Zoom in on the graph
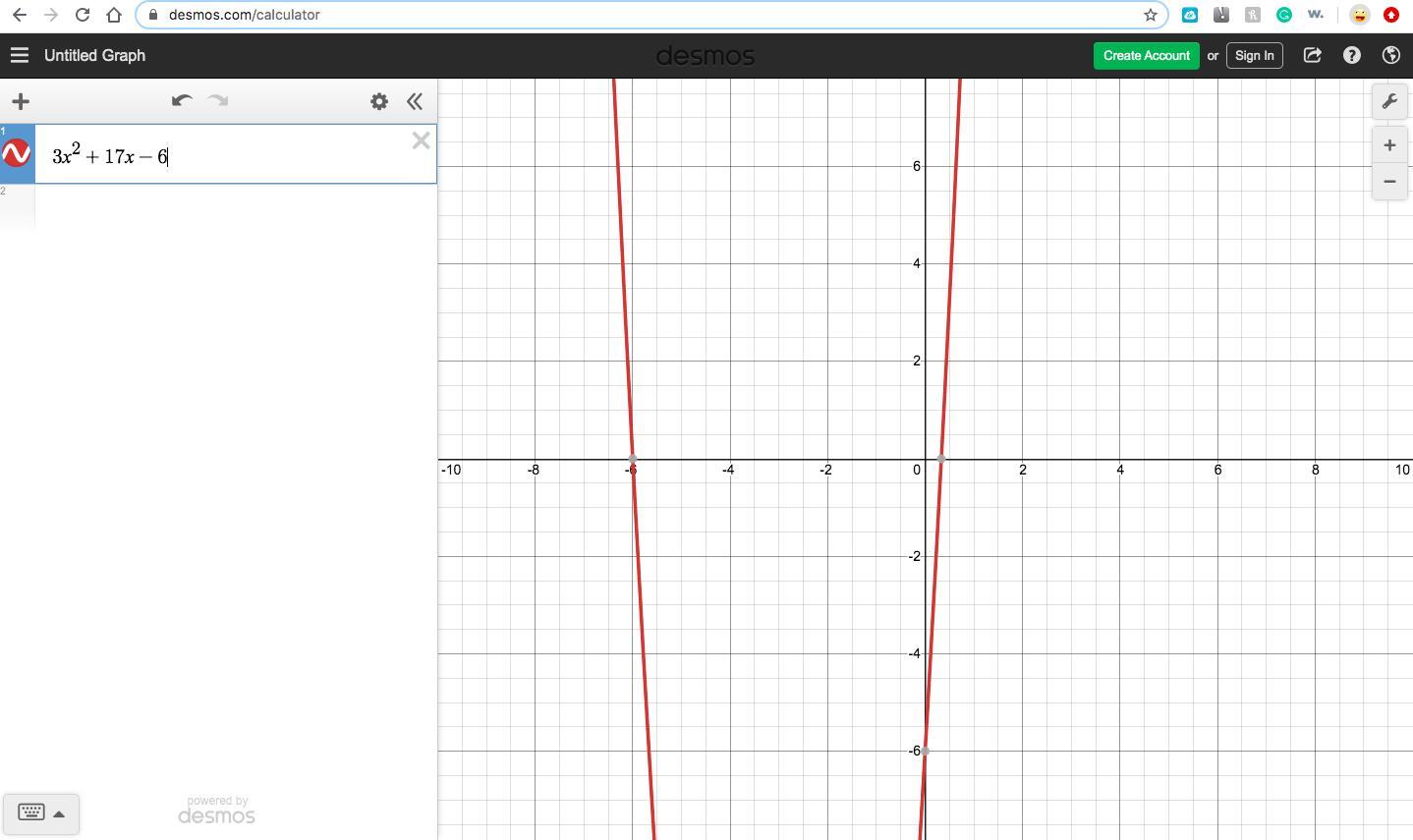The image size is (1413, 840). point(1389,145)
